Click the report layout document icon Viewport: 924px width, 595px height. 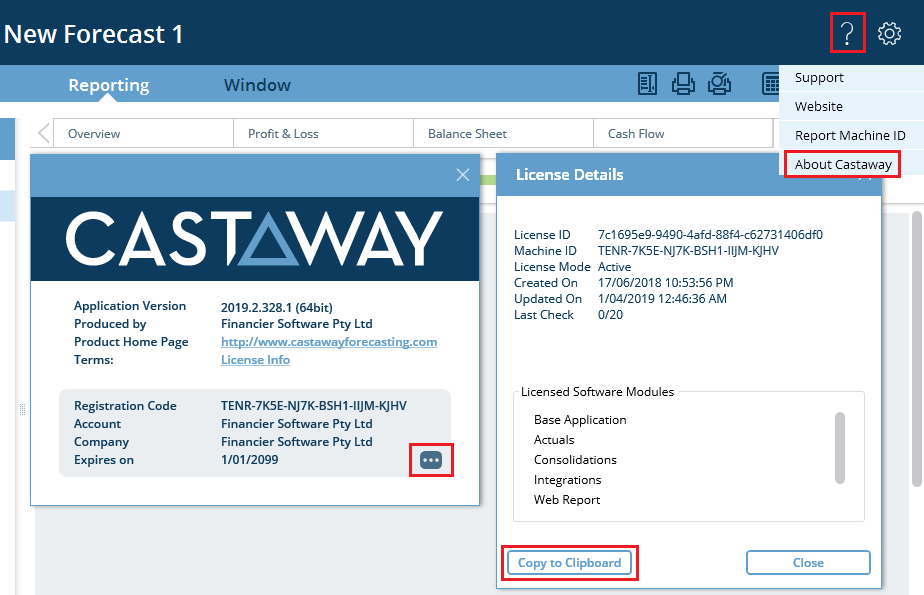pos(647,84)
